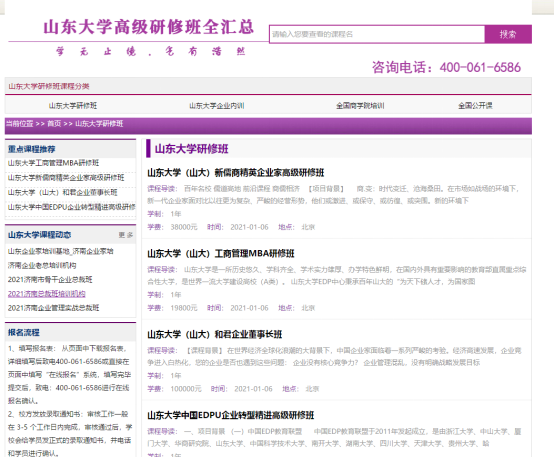The width and height of the screenshot is (554, 458).
Task: Click the 山东大学研修班课程分类 heading
Action: (49, 86)
